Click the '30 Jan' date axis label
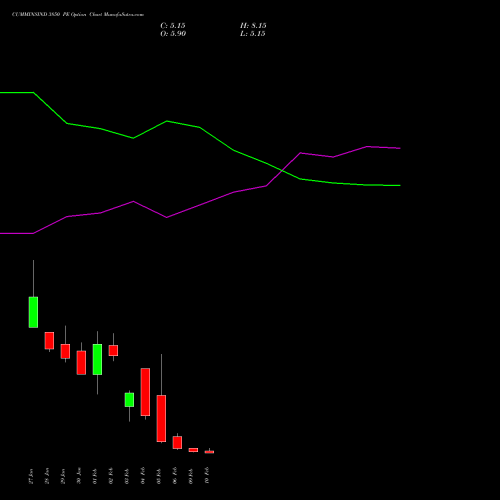500x500 pixels. click(x=79, y=476)
